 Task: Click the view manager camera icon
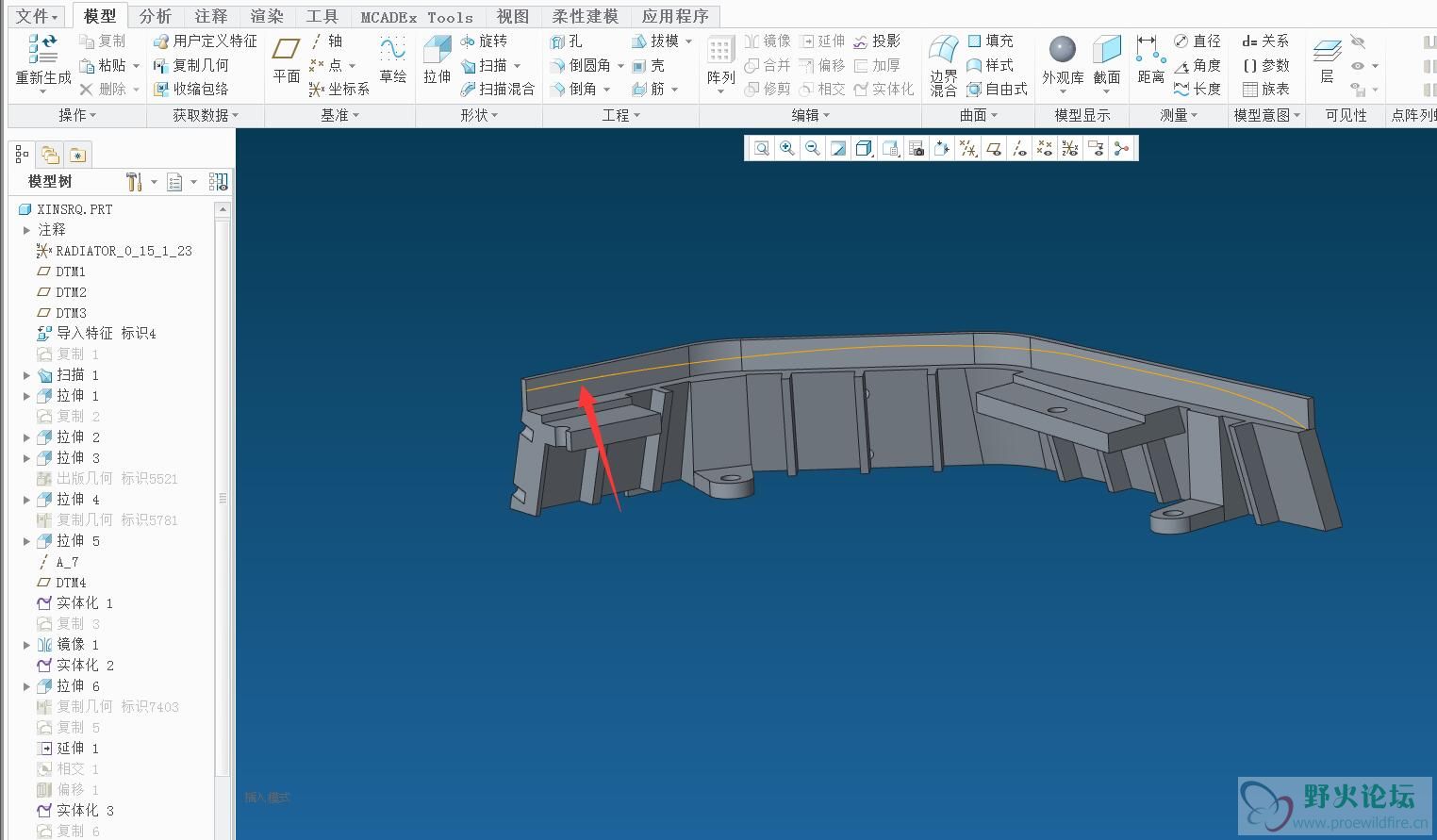[x=916, y=149]
